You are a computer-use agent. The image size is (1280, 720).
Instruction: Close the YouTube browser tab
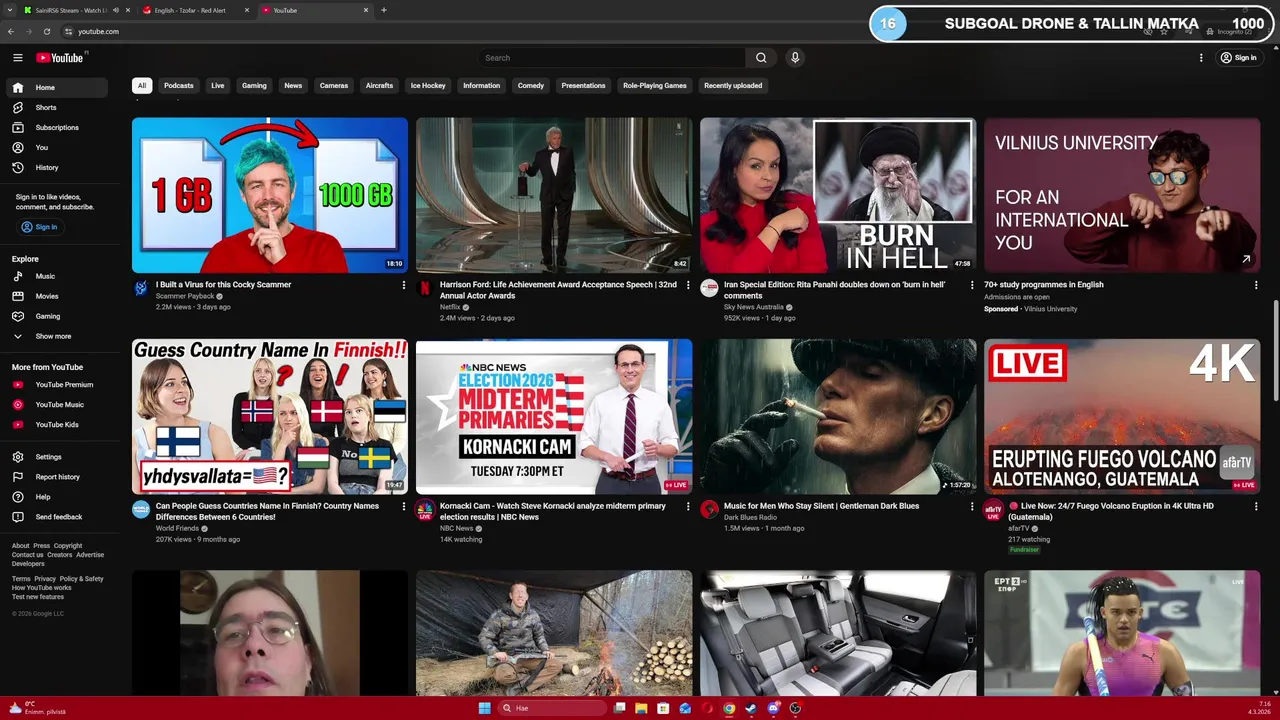pyautogui.click(x=365, y=10)
